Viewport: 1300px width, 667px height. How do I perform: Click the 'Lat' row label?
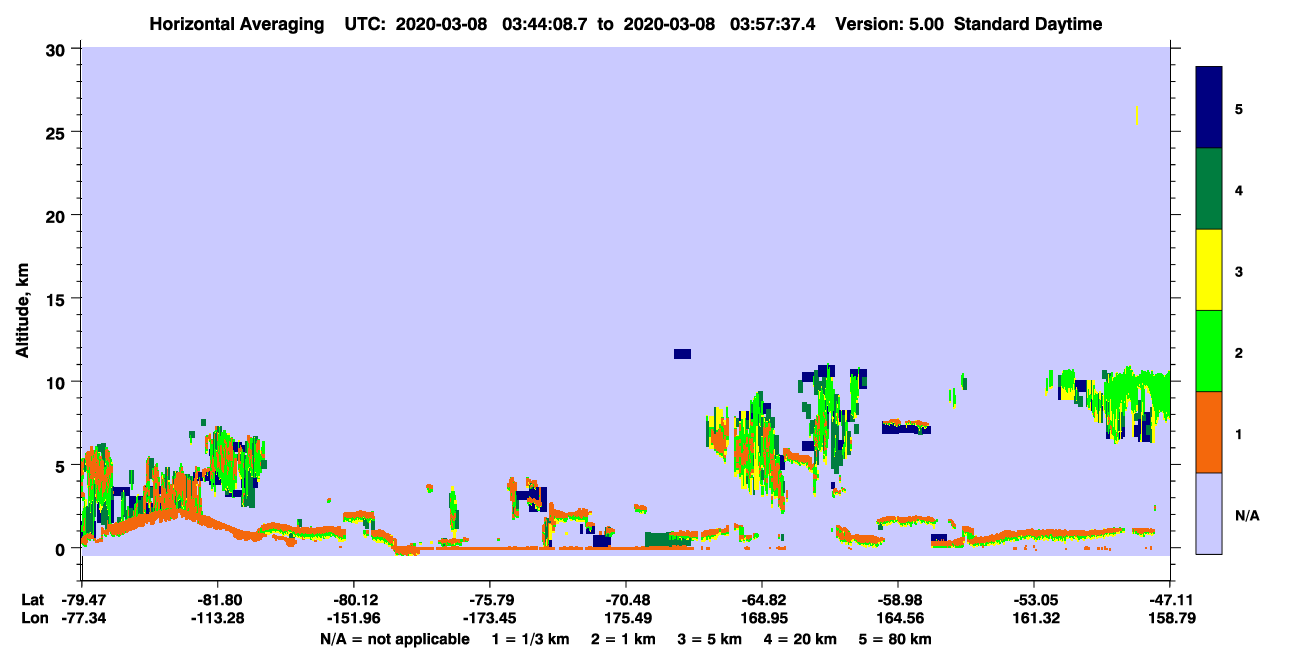pyautogui.click(x=33, y=599)
